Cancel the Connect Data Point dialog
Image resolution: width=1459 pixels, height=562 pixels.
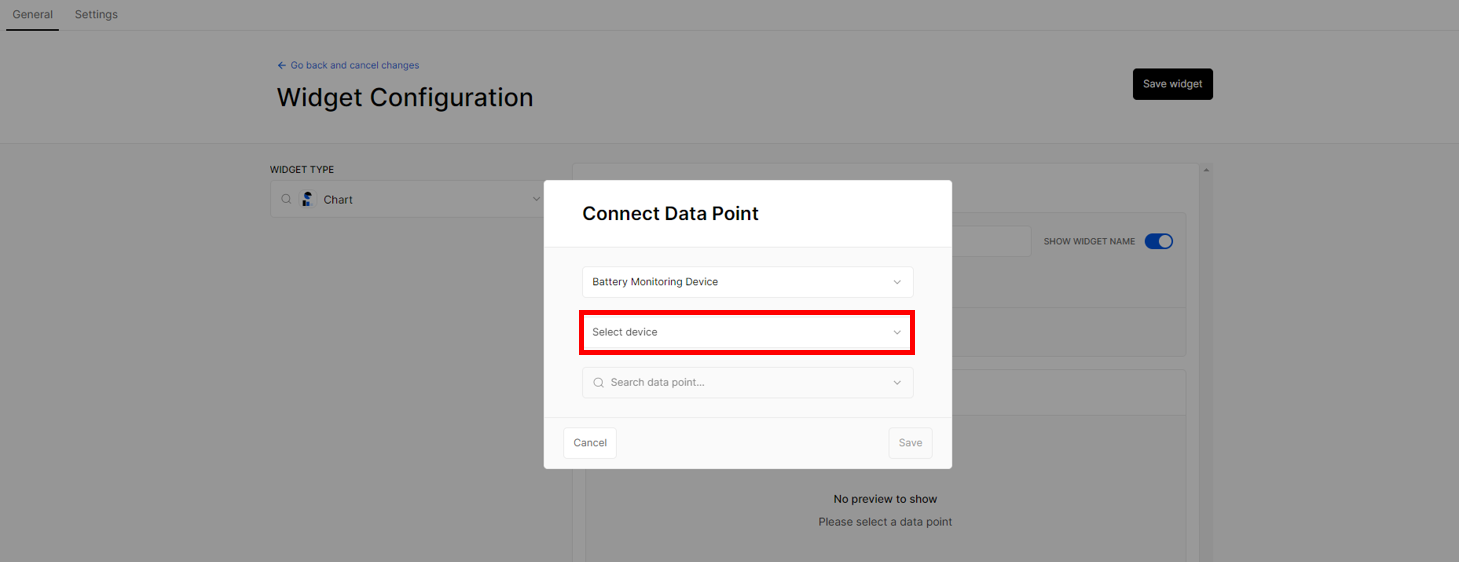590,443
